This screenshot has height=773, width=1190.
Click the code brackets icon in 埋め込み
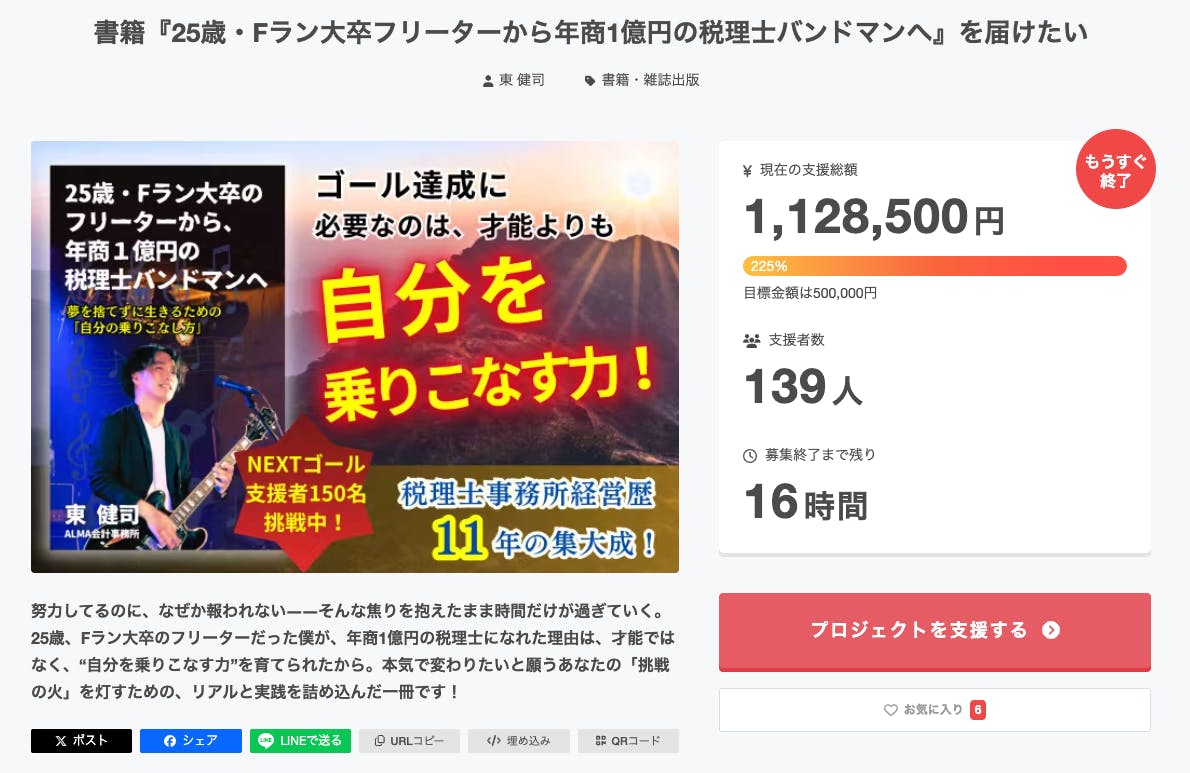click(493, 741)
